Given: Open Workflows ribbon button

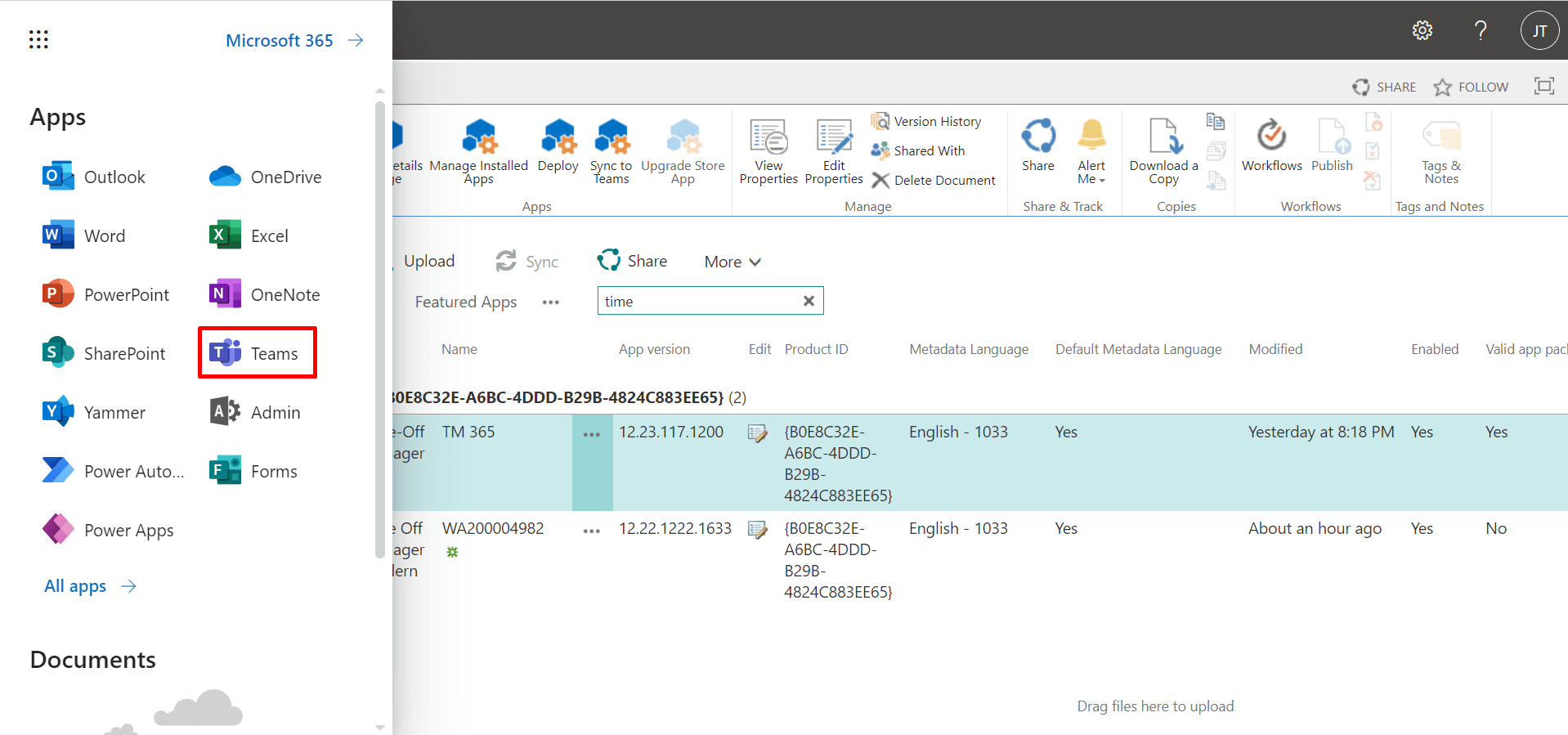Looking at the screenshot, I should tap(1272, 146).
